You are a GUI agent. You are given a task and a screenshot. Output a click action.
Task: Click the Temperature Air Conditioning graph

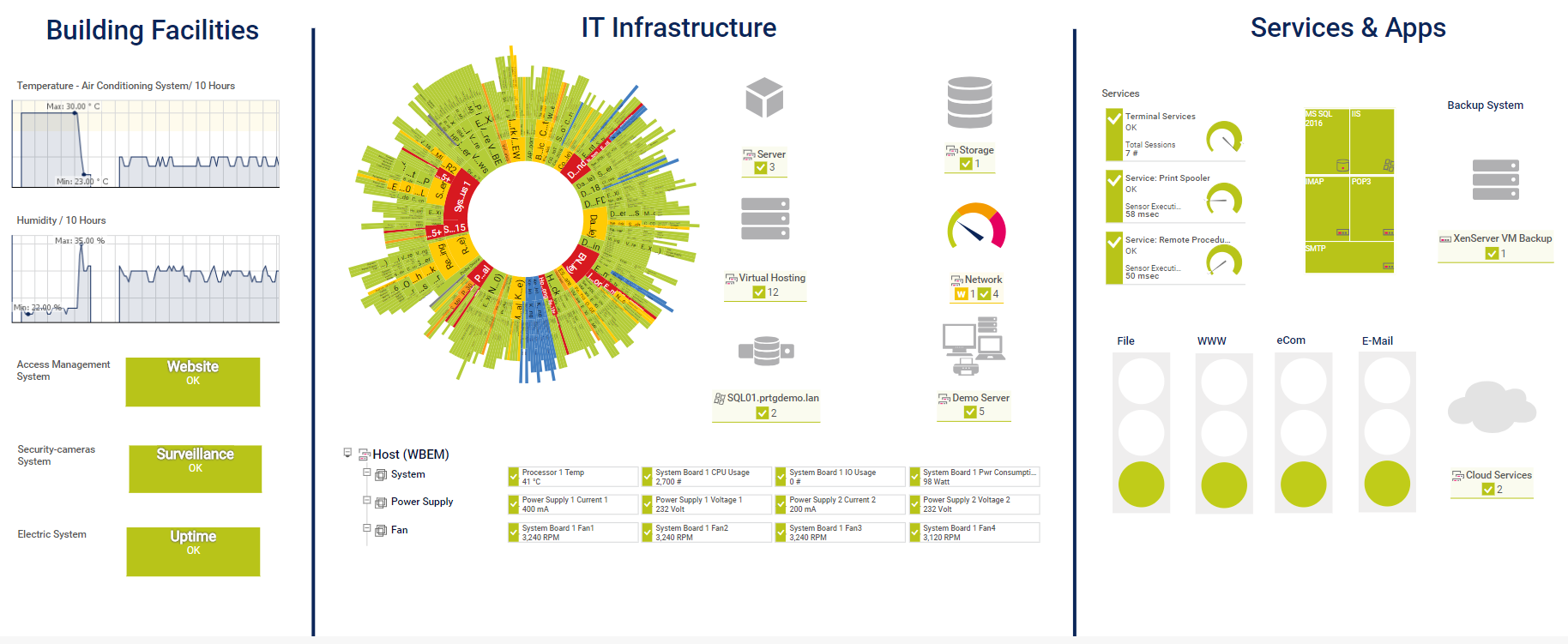[145, 143]
